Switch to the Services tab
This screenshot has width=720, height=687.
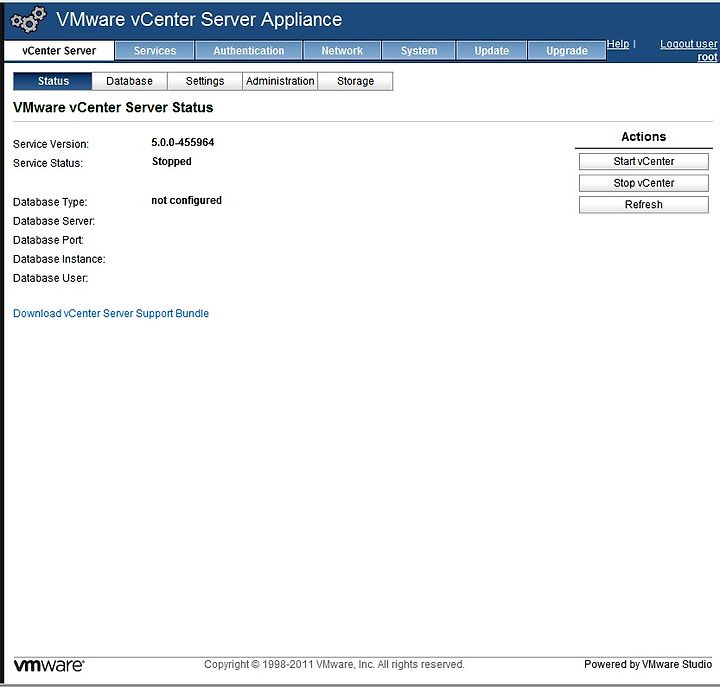point(155,51)
